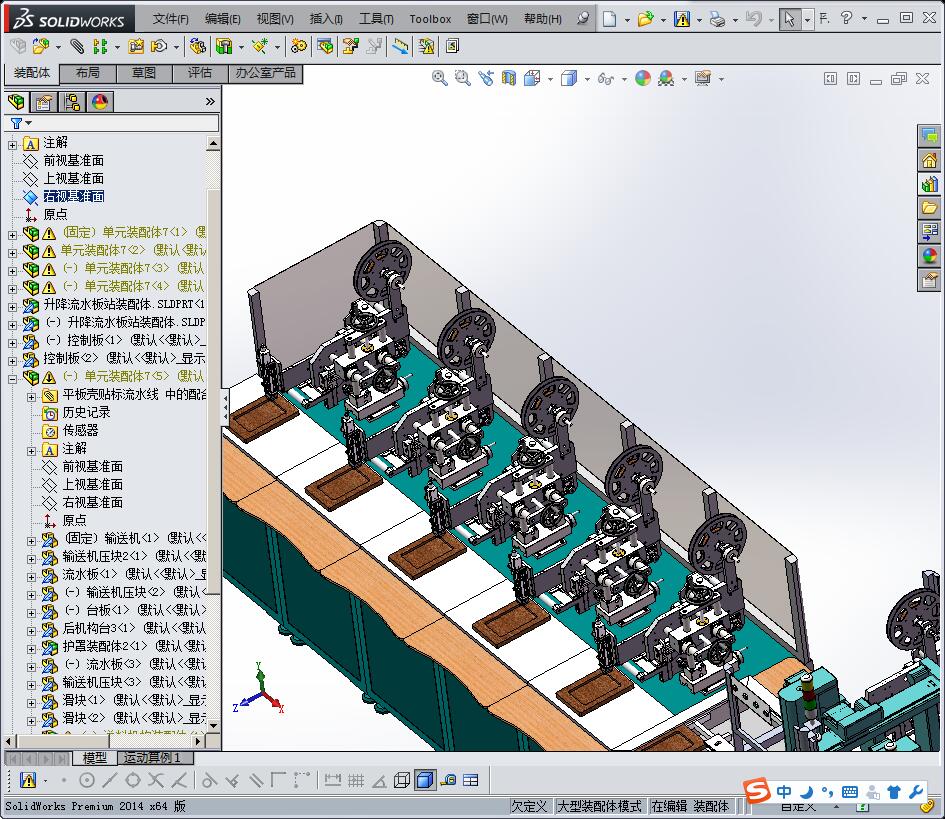Click the Insert Components assembly toolbar icon
The width and height of the screenshot is (945, 819).
42,46
